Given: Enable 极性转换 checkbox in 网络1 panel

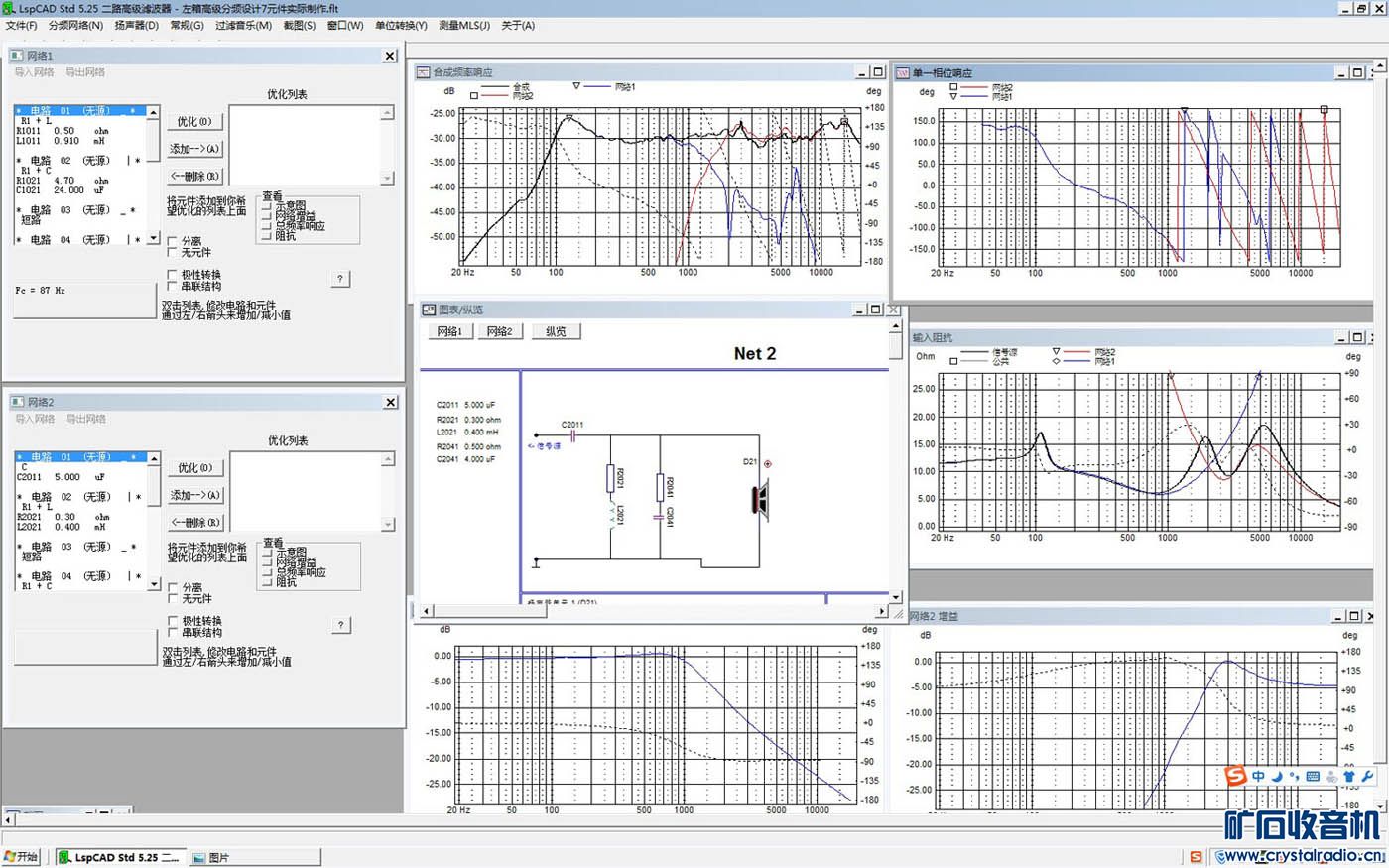Looking at the screenshot, I should tap(173, 275).
